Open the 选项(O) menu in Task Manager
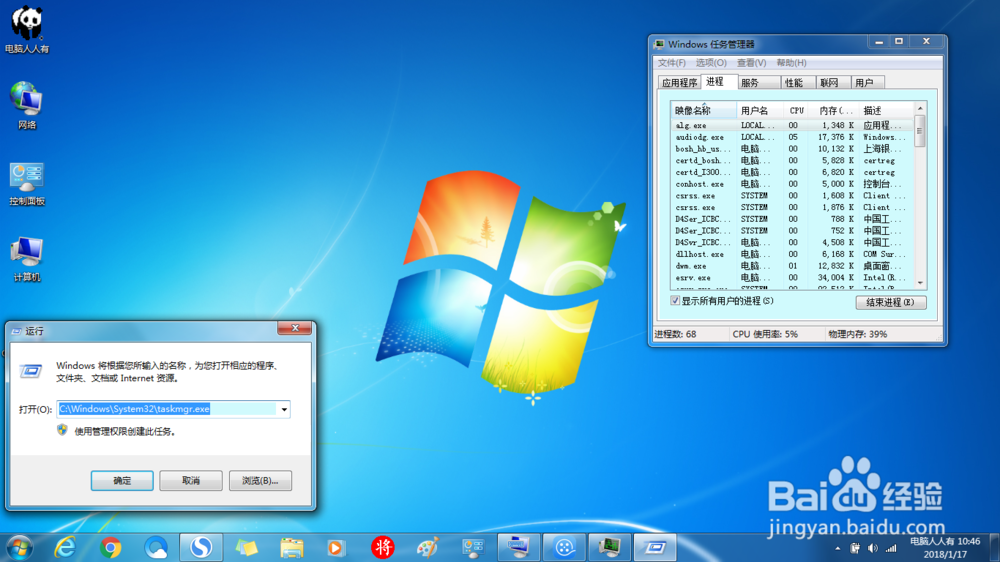Viewport: 1000px width, 562px height. tap(711, 63)
